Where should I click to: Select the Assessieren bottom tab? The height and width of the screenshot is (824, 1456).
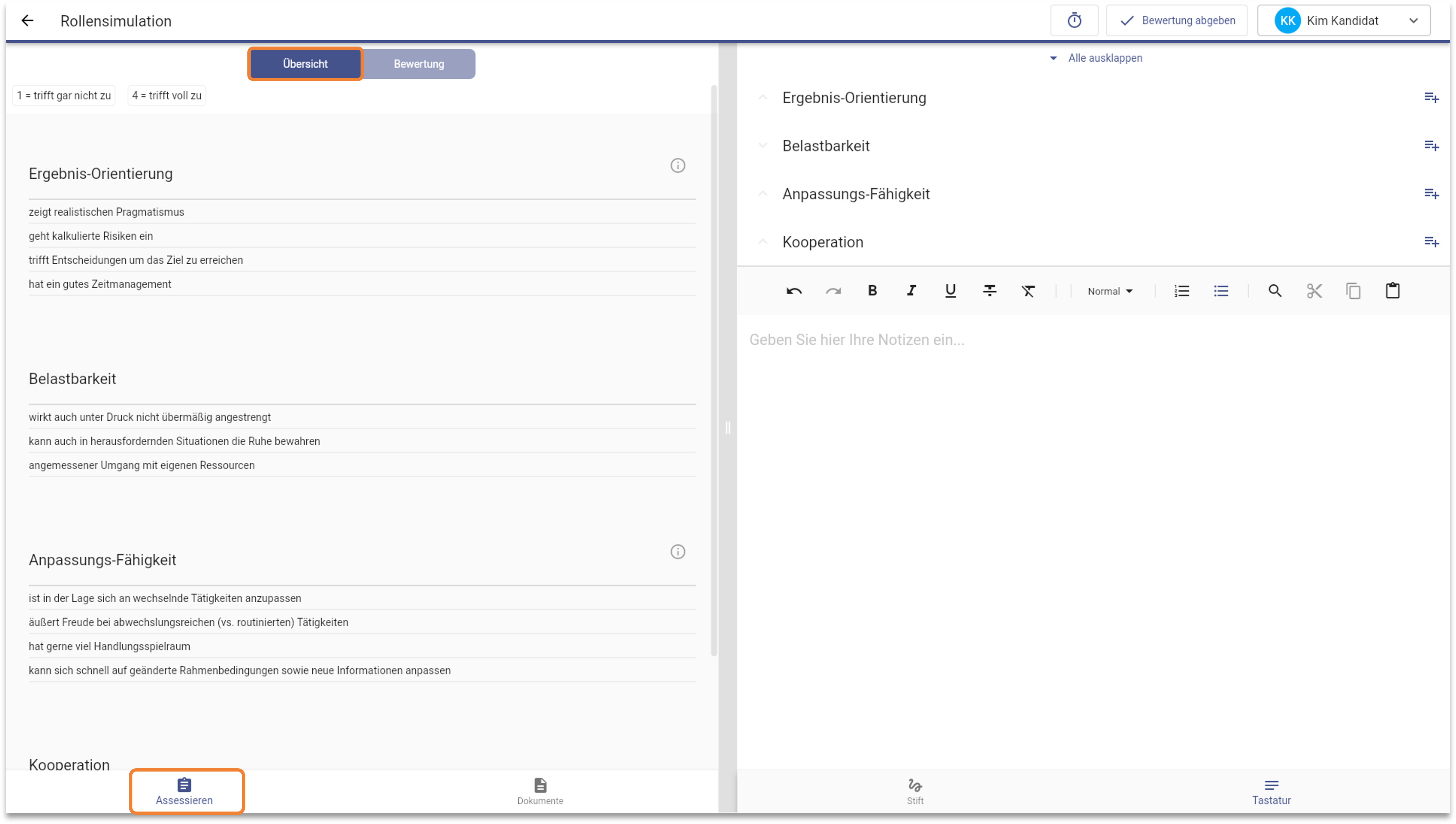point(185,791)
